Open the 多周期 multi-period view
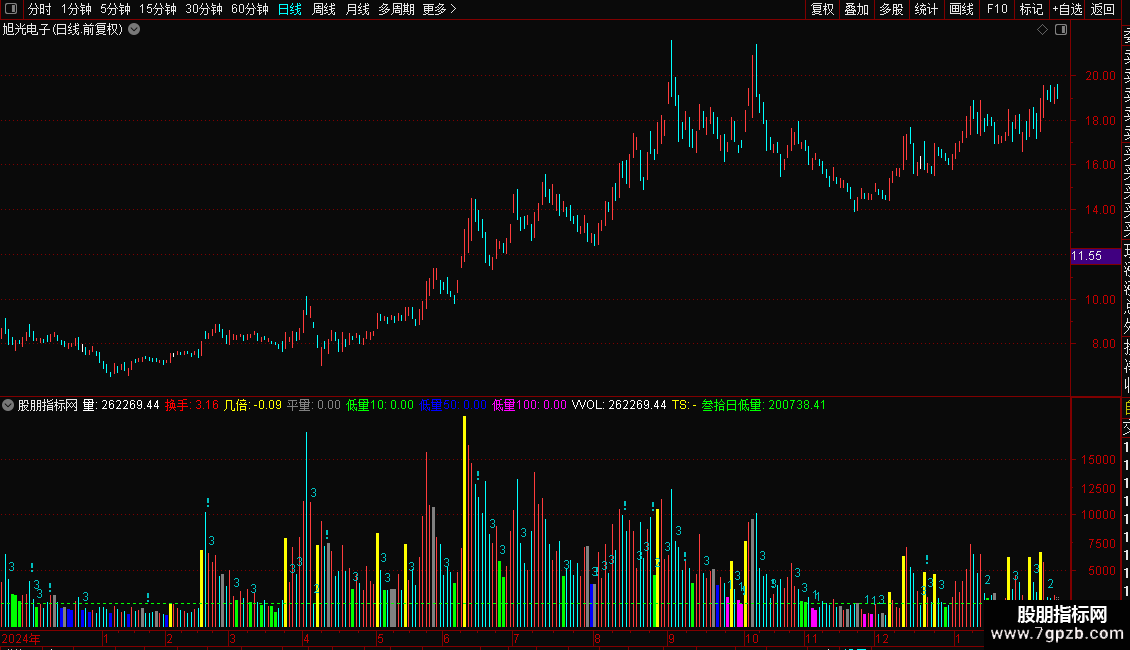 (x=396, y=9)
